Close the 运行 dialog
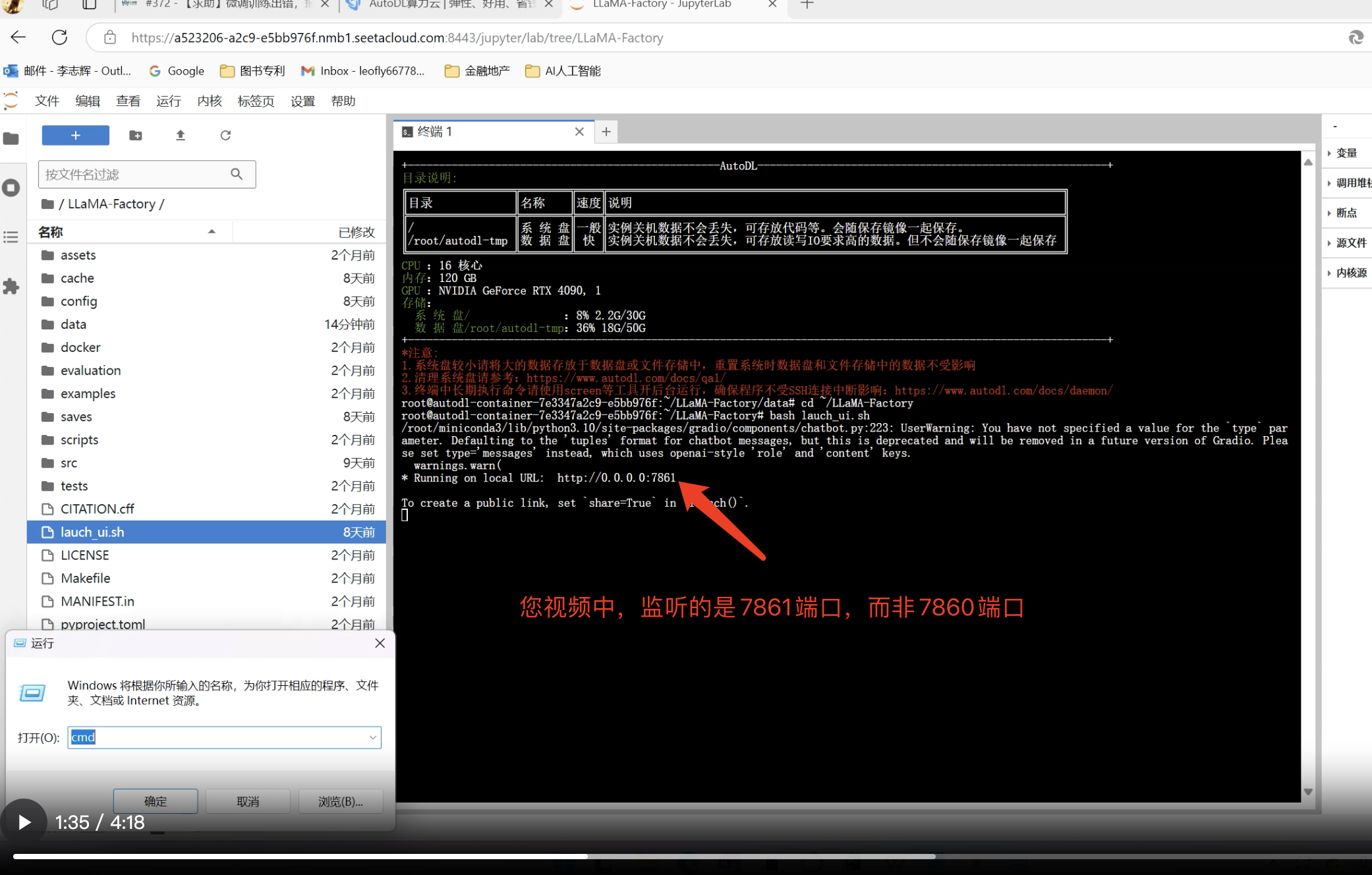The height and width of the screenshot is (875, 1372). tap(380, 643)
